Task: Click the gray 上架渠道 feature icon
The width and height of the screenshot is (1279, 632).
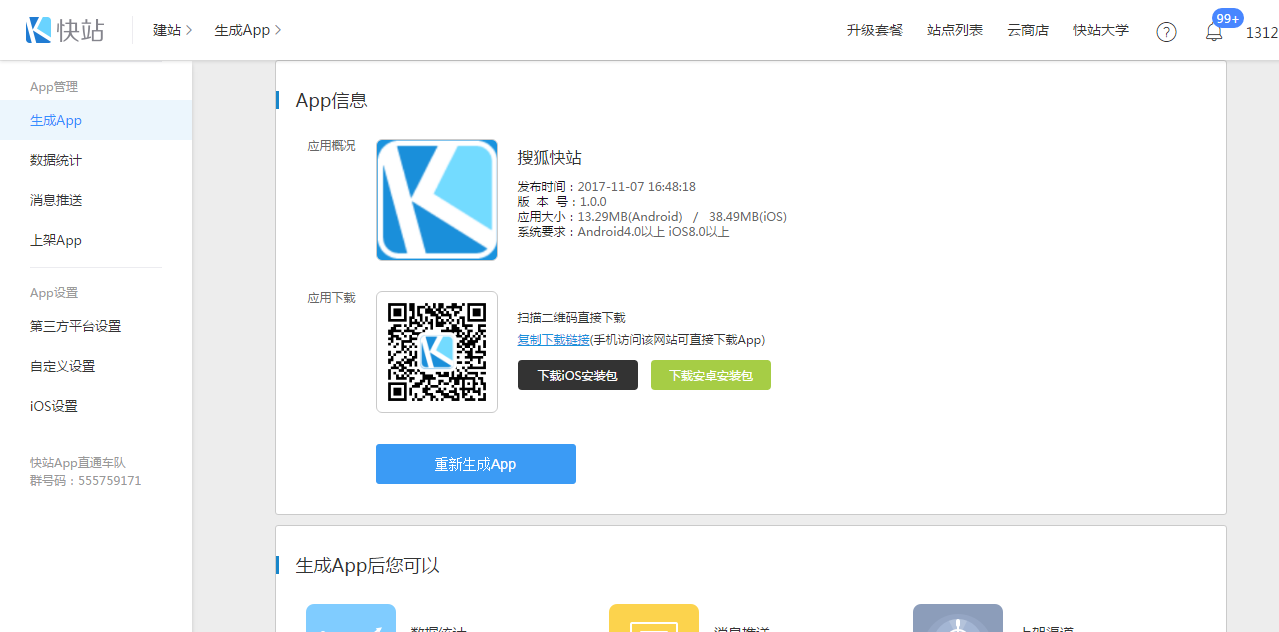Action: pos(957,619)
